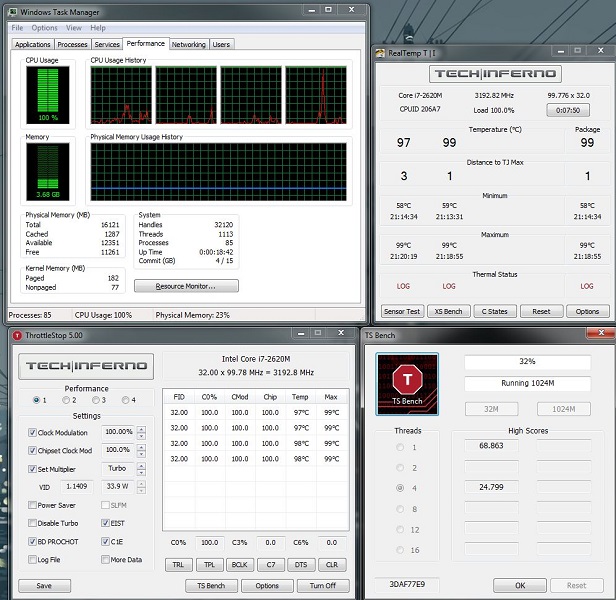Click the Reset button in RealTemp
The height and width of the screenshot is (600, 616).
[x=541, y=311]
